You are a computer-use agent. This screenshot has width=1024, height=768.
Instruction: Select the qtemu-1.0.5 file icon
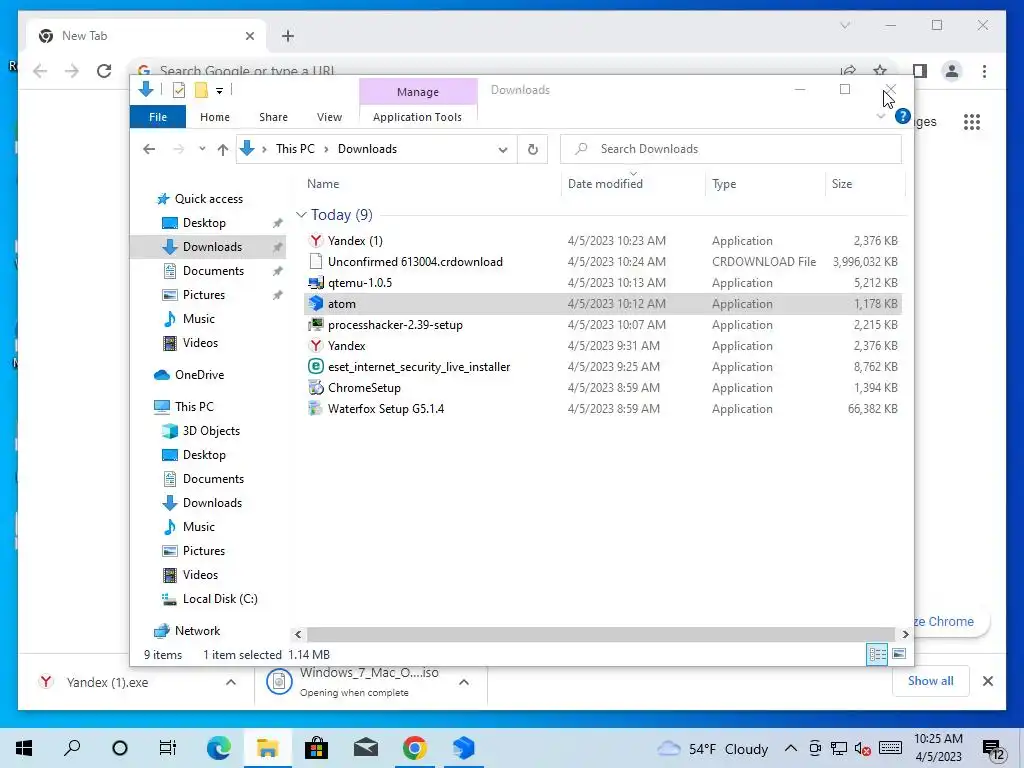coord(316,283)
